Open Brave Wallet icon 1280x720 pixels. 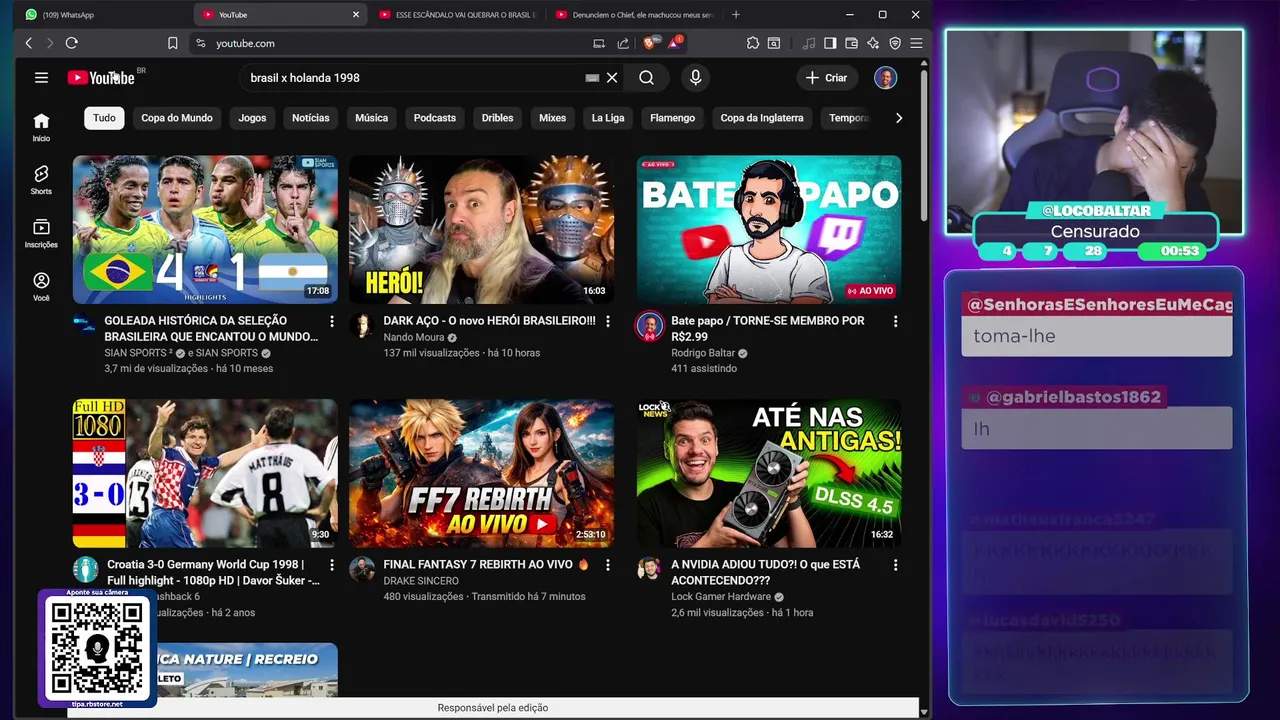[x=851, y=43]
